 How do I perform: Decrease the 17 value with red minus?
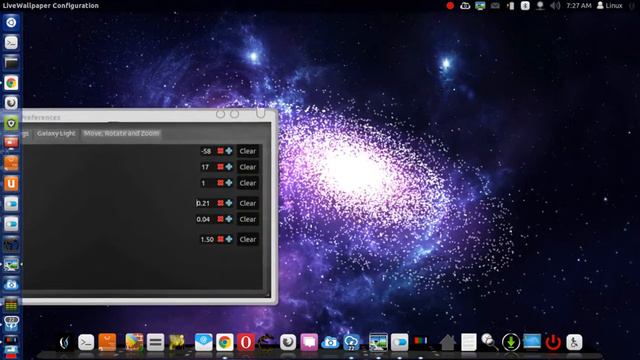(220, 167)
